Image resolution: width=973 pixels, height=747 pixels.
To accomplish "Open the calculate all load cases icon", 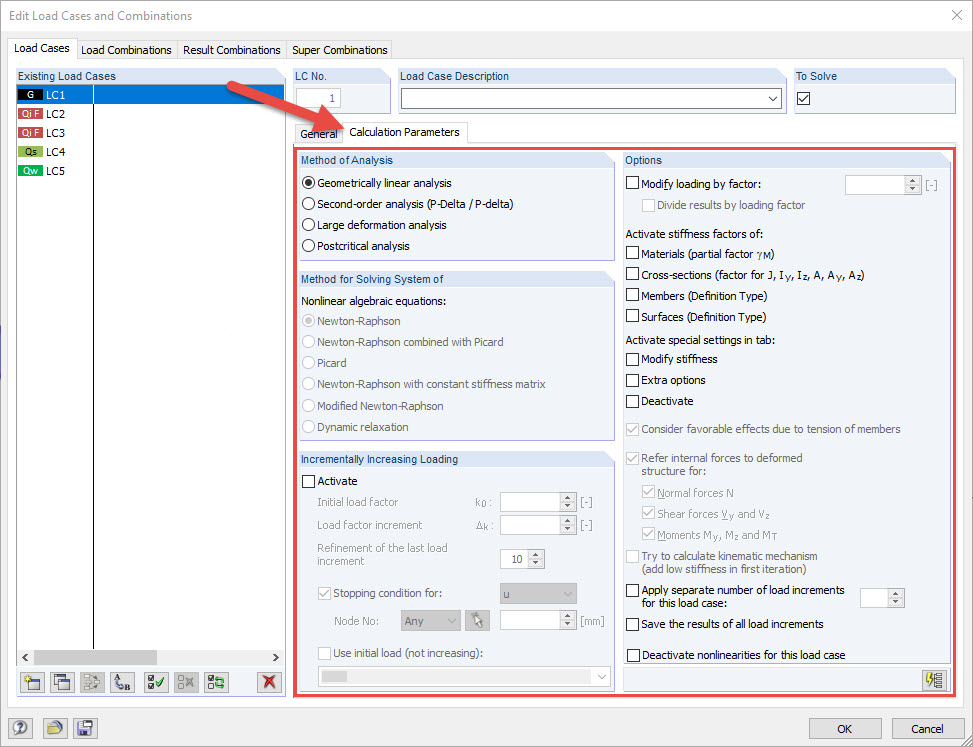I will click(x=934, y=680).
